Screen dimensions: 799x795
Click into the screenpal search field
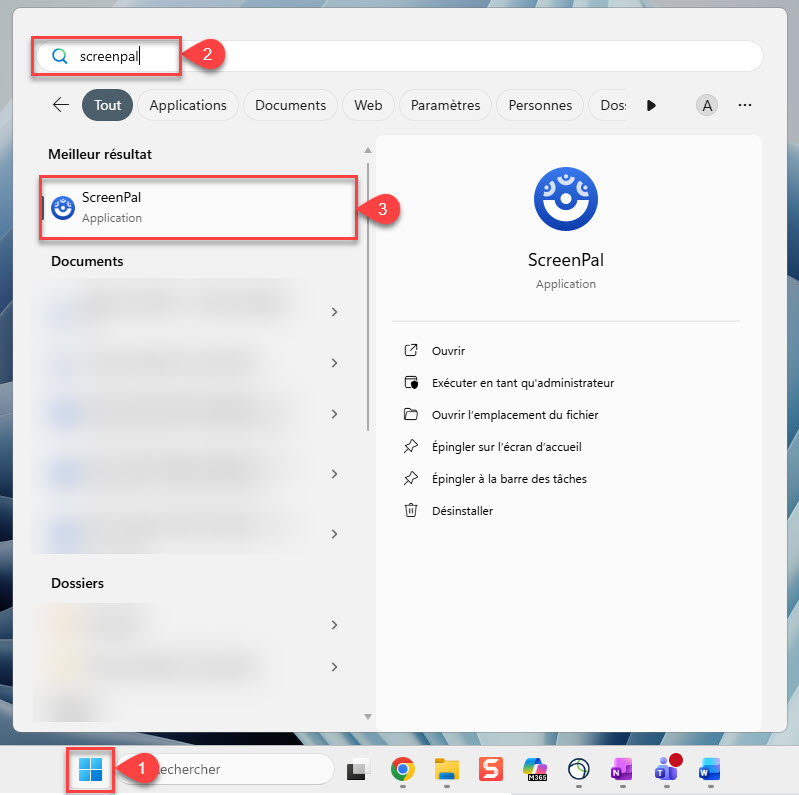(x=399, y=56)
